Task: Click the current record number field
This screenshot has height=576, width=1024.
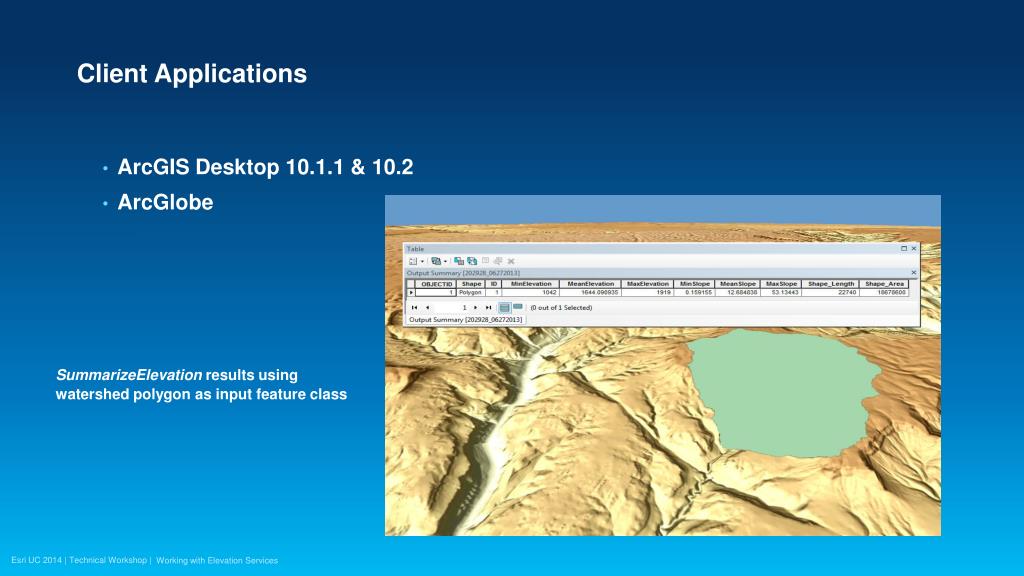Action: (451, 308)
